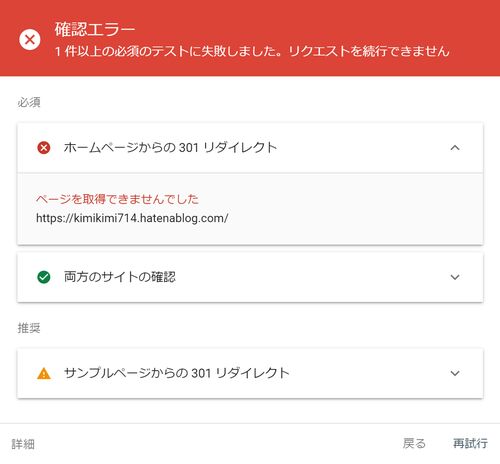Click the ホームページからの 301 リダイレクト row title
Image resolution: width=500 pixels, height=464 pixels.
click(170, 147)
